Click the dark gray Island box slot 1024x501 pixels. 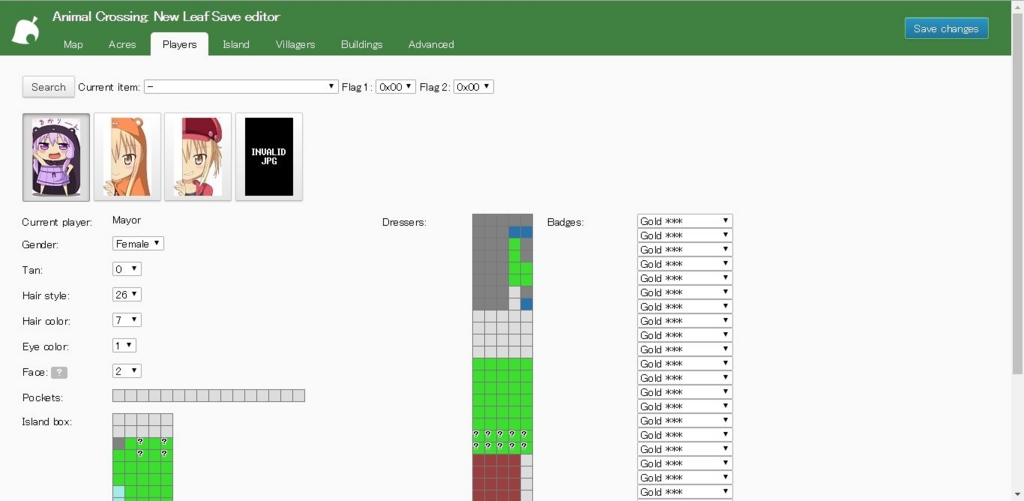click(118, 444)
